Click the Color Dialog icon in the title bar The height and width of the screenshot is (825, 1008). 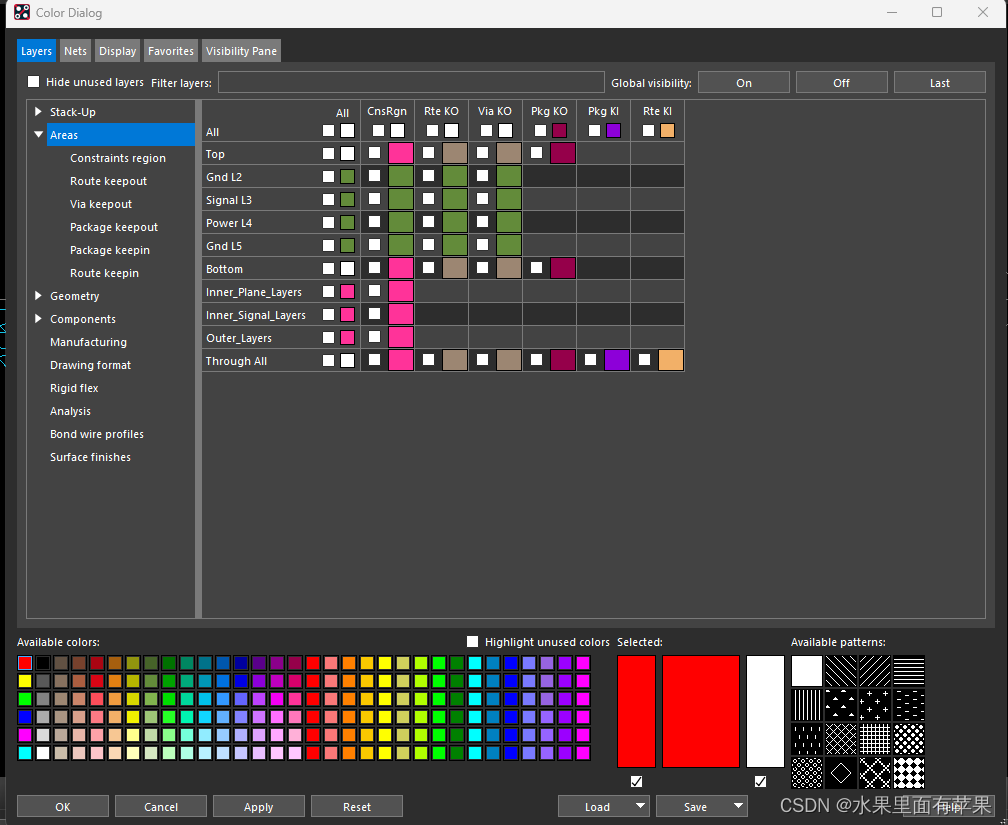tap(21, 12)
